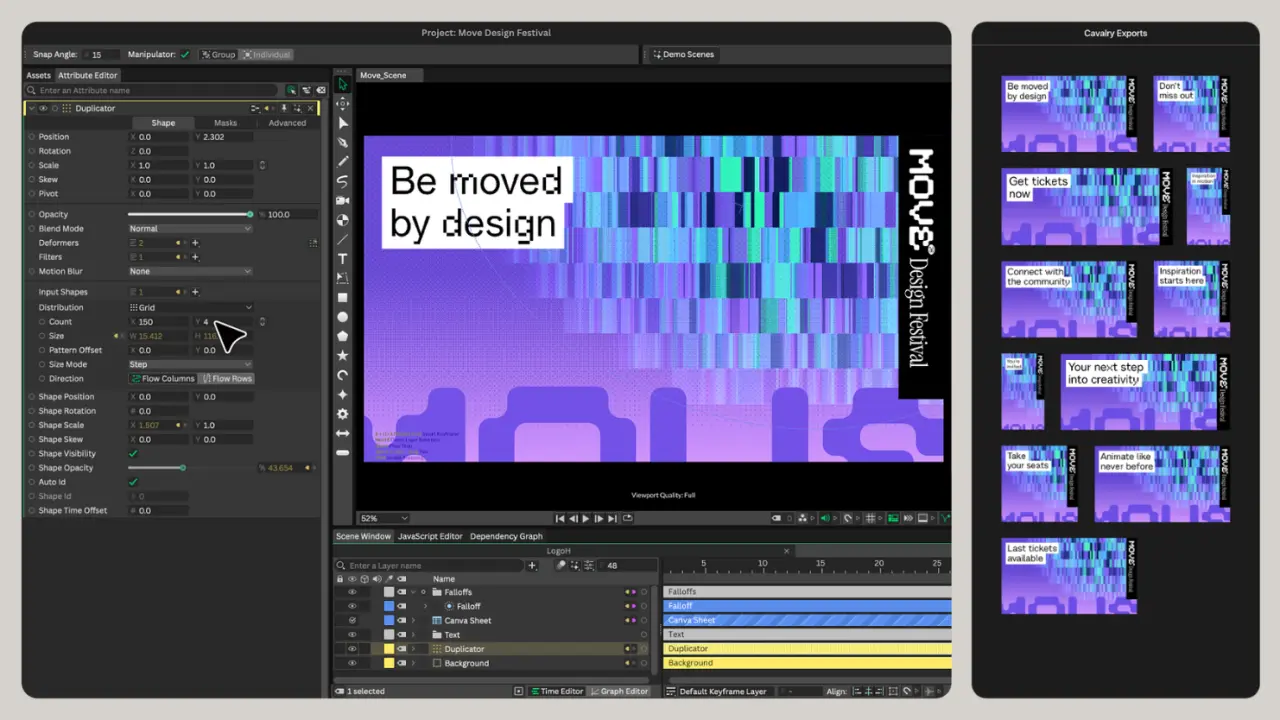Select the Camera tool

[x=343, y=201]
